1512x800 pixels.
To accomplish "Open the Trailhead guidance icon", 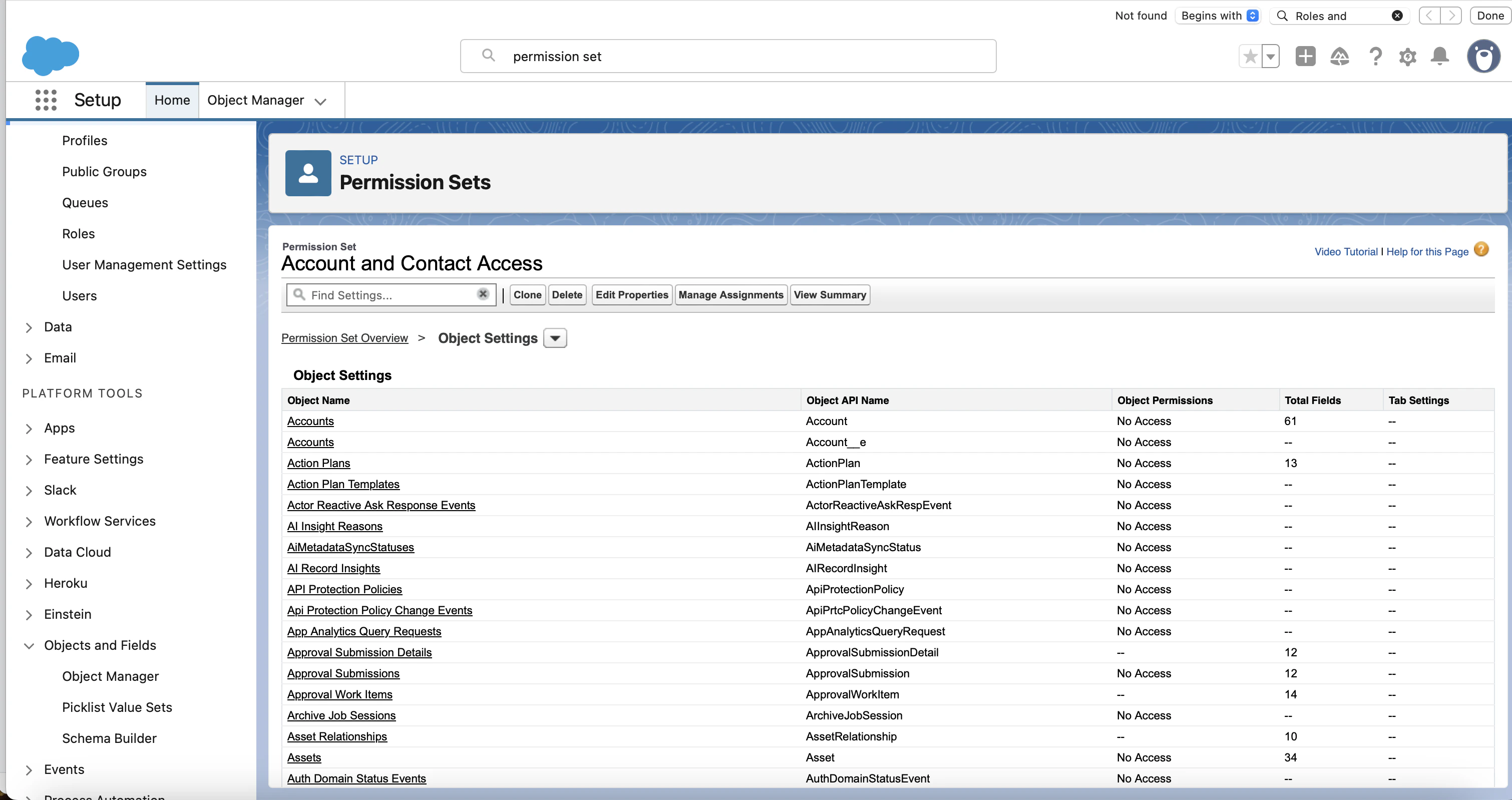I will click(1339, 57).
